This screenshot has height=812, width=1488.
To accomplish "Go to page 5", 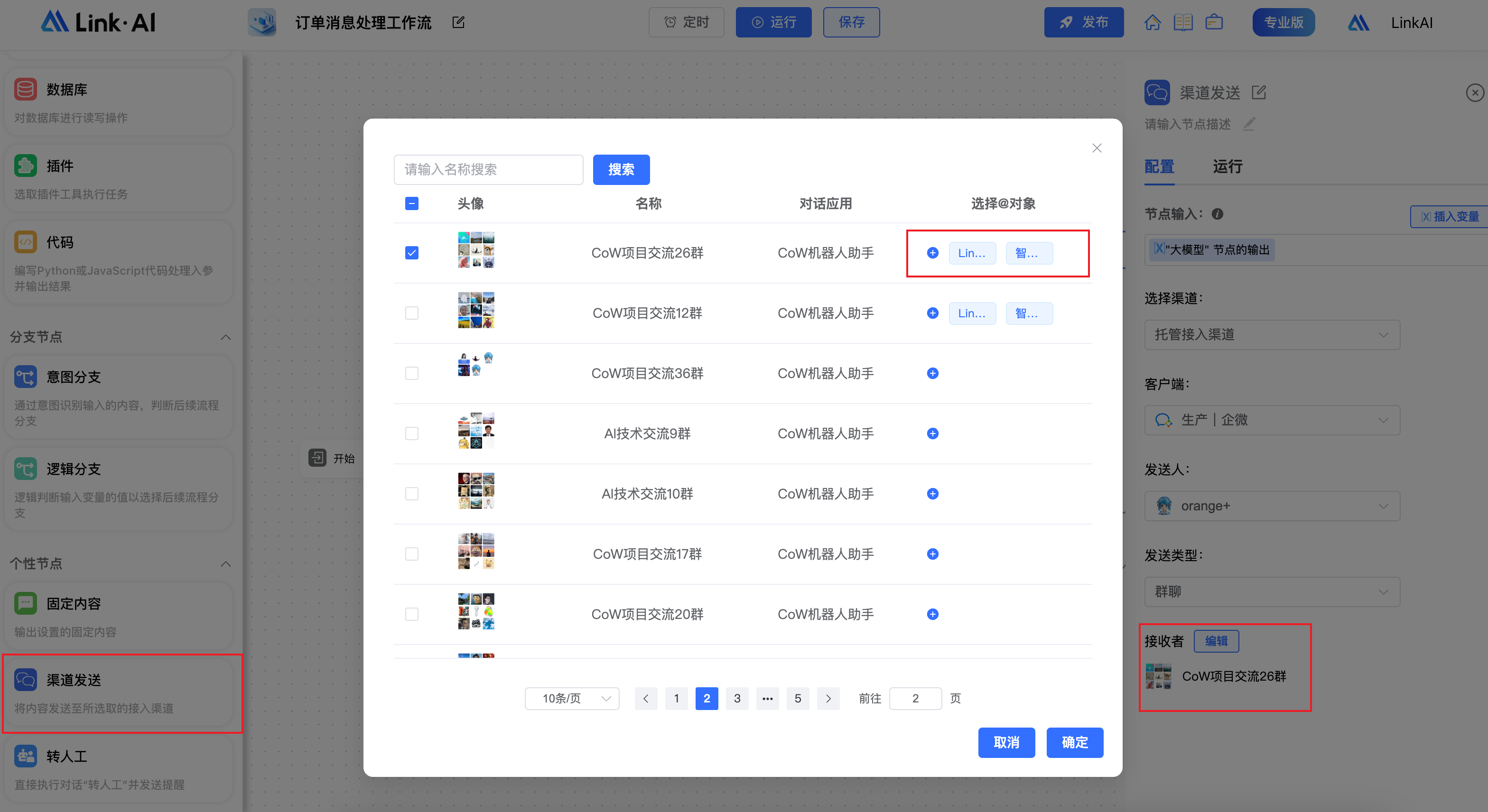I will [x=798, y=698].
